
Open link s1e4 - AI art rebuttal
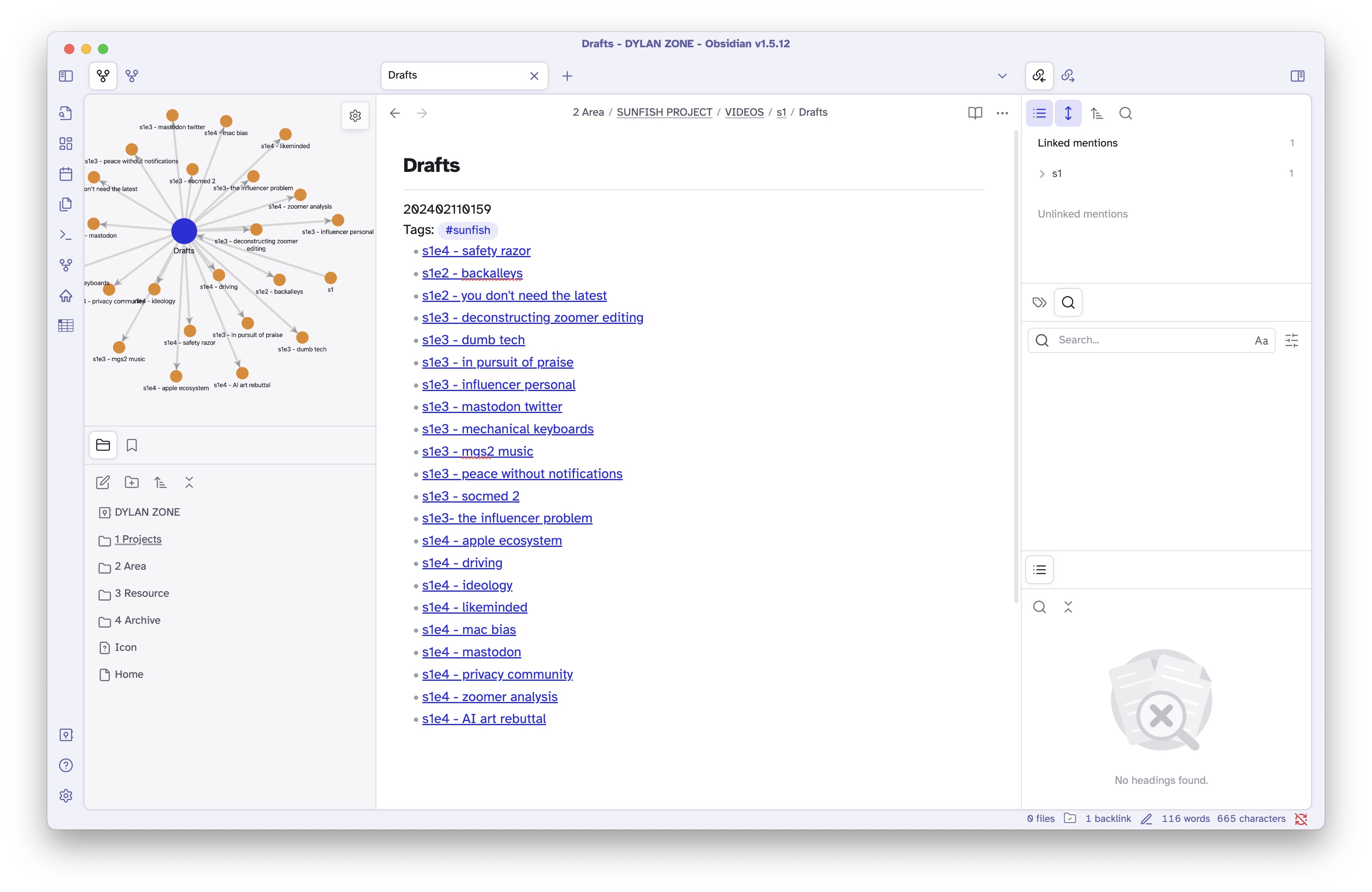484,718
